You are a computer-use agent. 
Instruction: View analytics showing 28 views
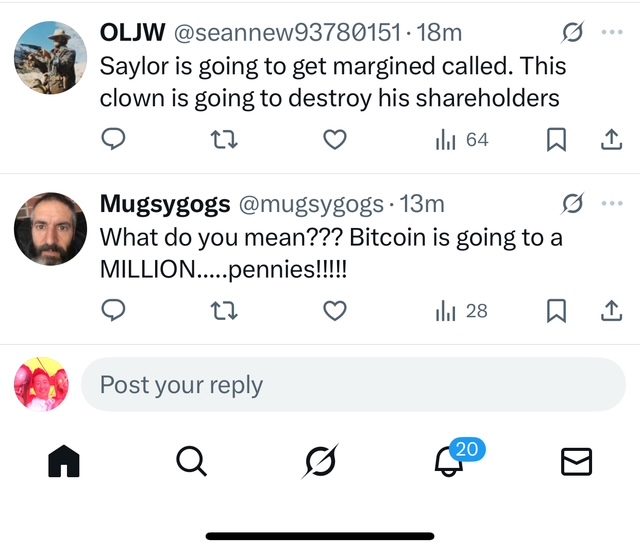tap(462, 311)
